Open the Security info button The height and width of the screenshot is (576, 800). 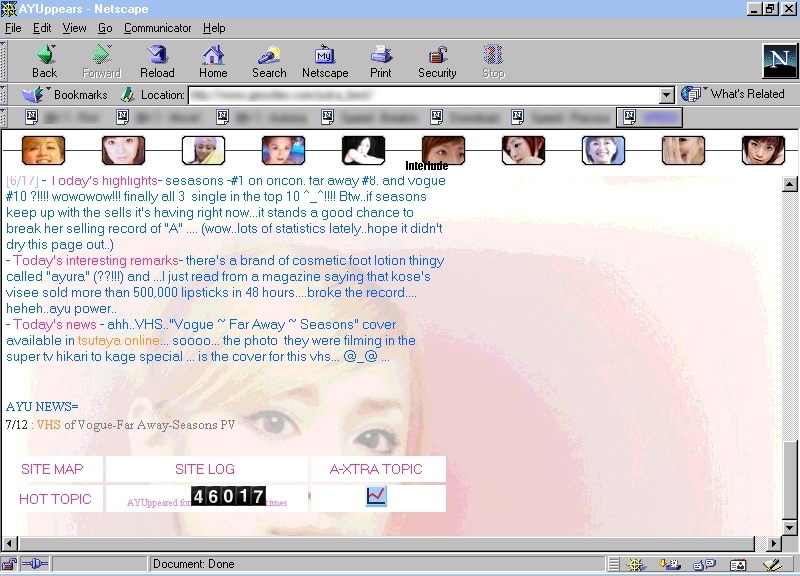(437, 61)
